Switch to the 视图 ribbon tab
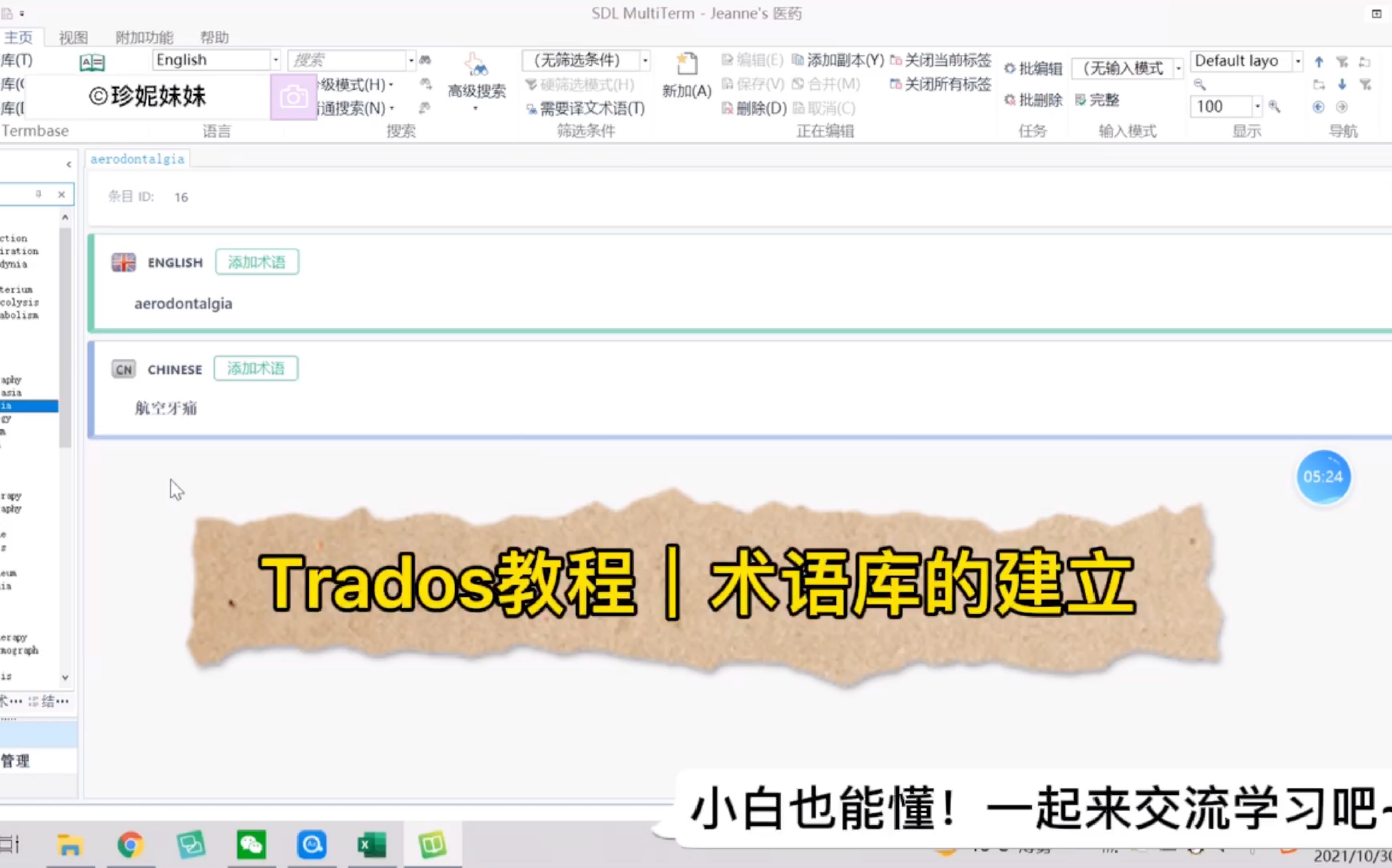The height and width of the screenshot is (868, 1392). click(73, 37)
